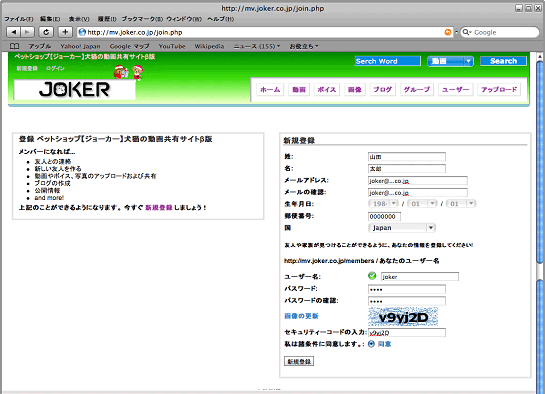
Task: Select the 同意 agreement radio button
Action: coord(371,344)
